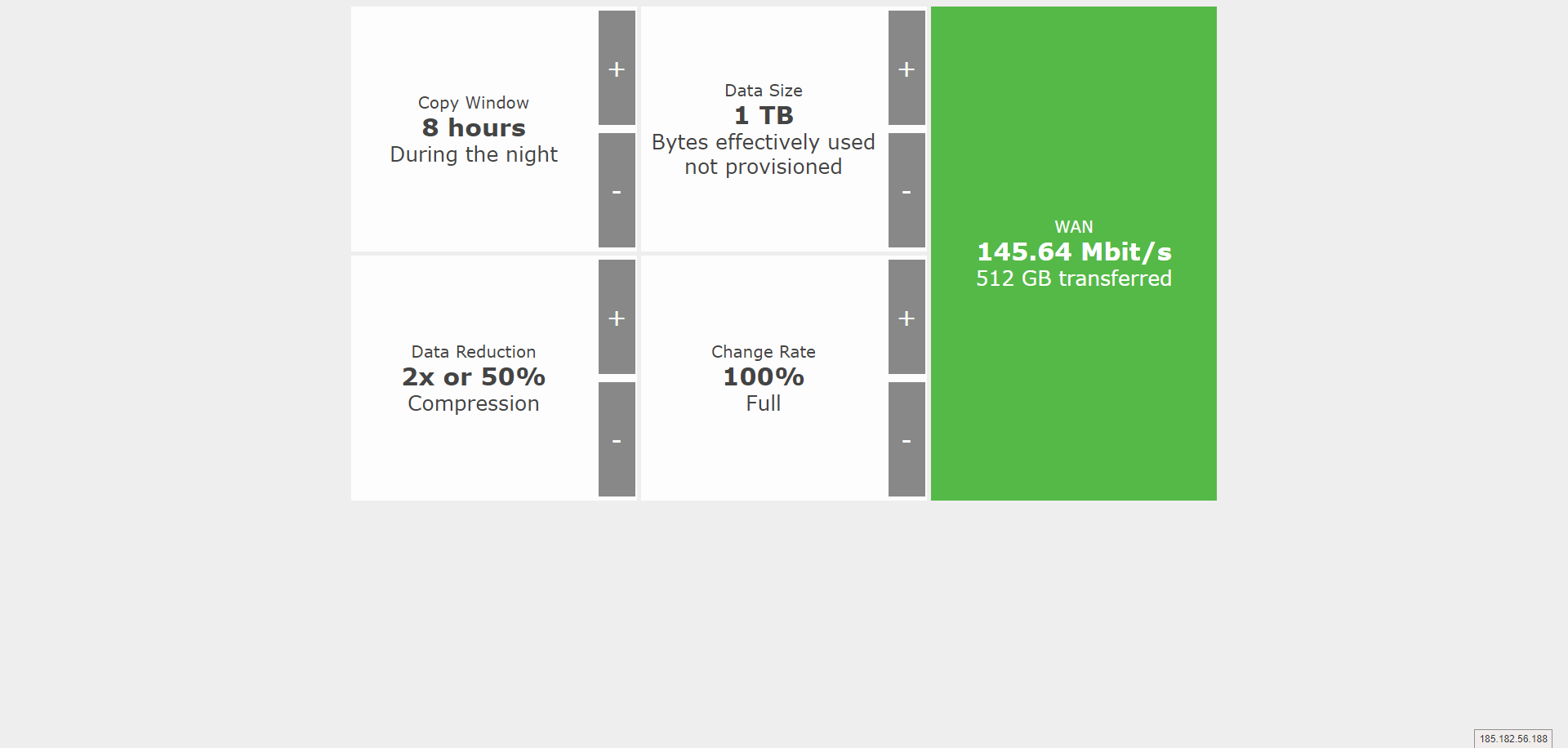Select the 1 TB data size value

pos(764,116)
